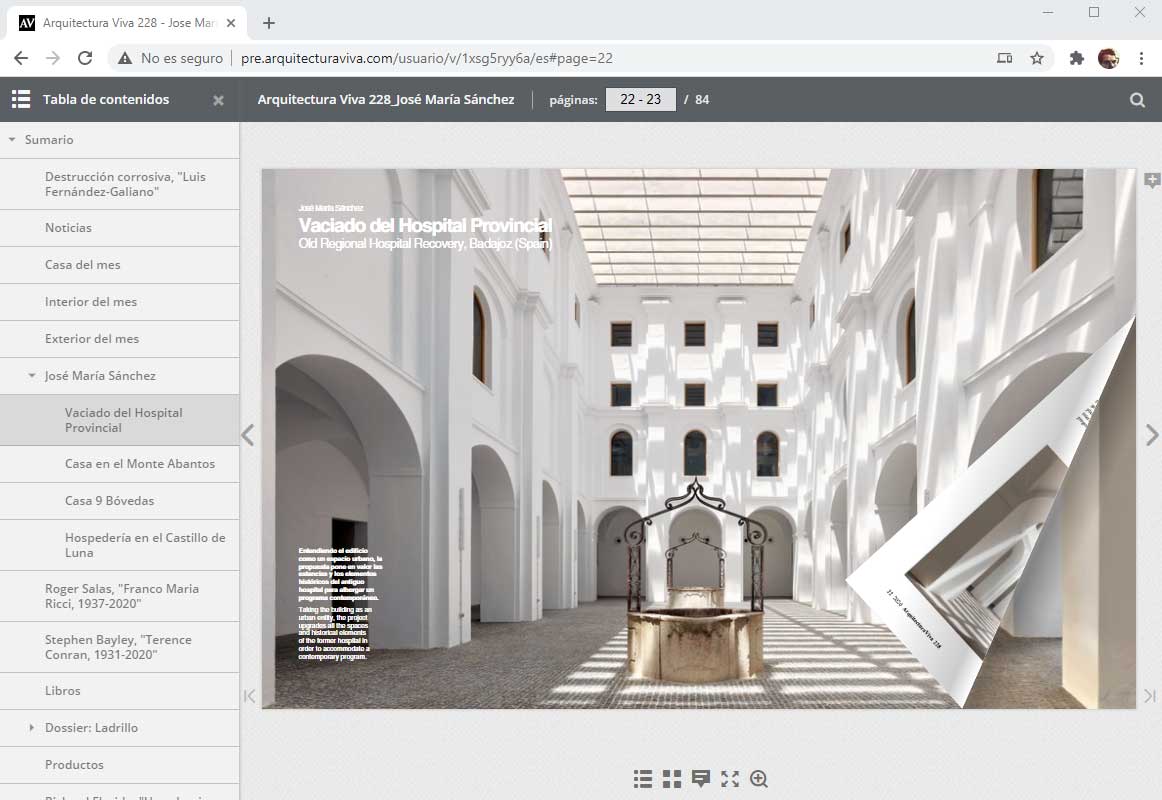Jump to the last page

(1150, 696)
